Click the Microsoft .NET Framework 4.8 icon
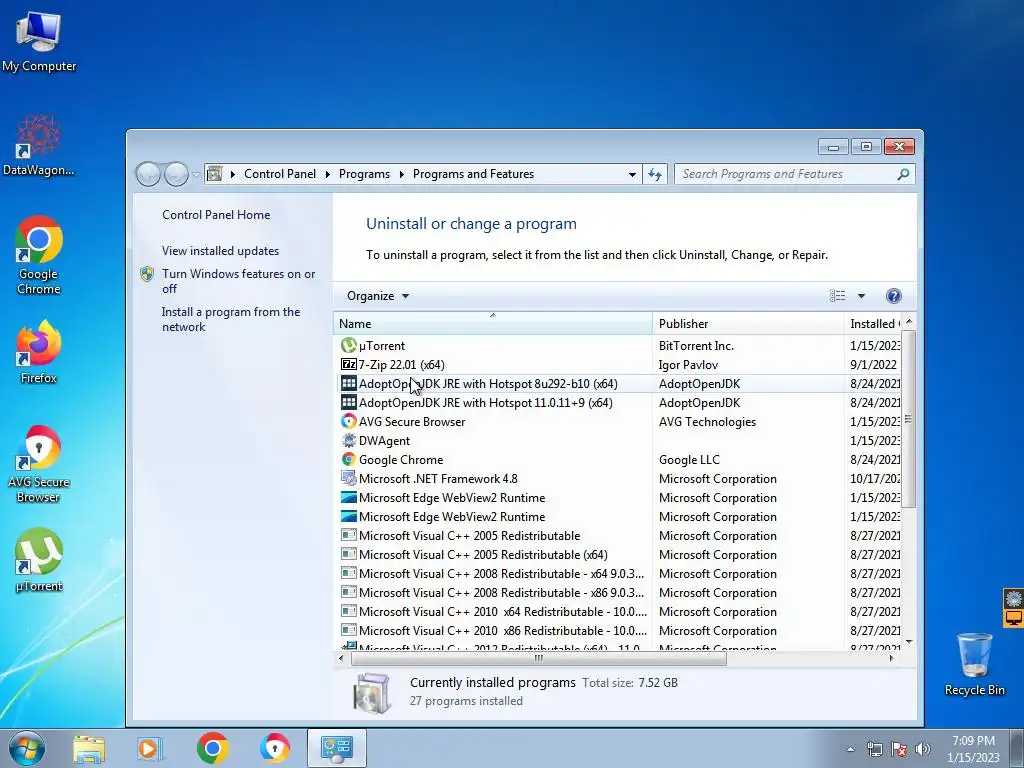 pos(349,478)
